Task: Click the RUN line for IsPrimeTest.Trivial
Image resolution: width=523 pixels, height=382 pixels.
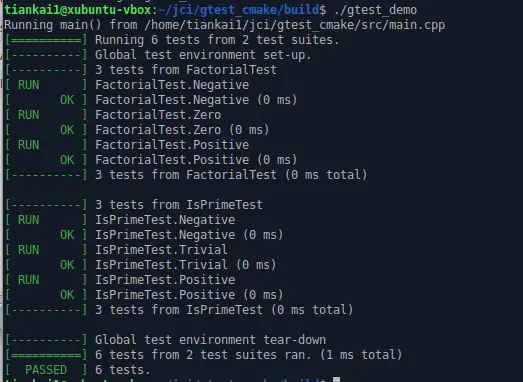Action: tap(116, 250)
